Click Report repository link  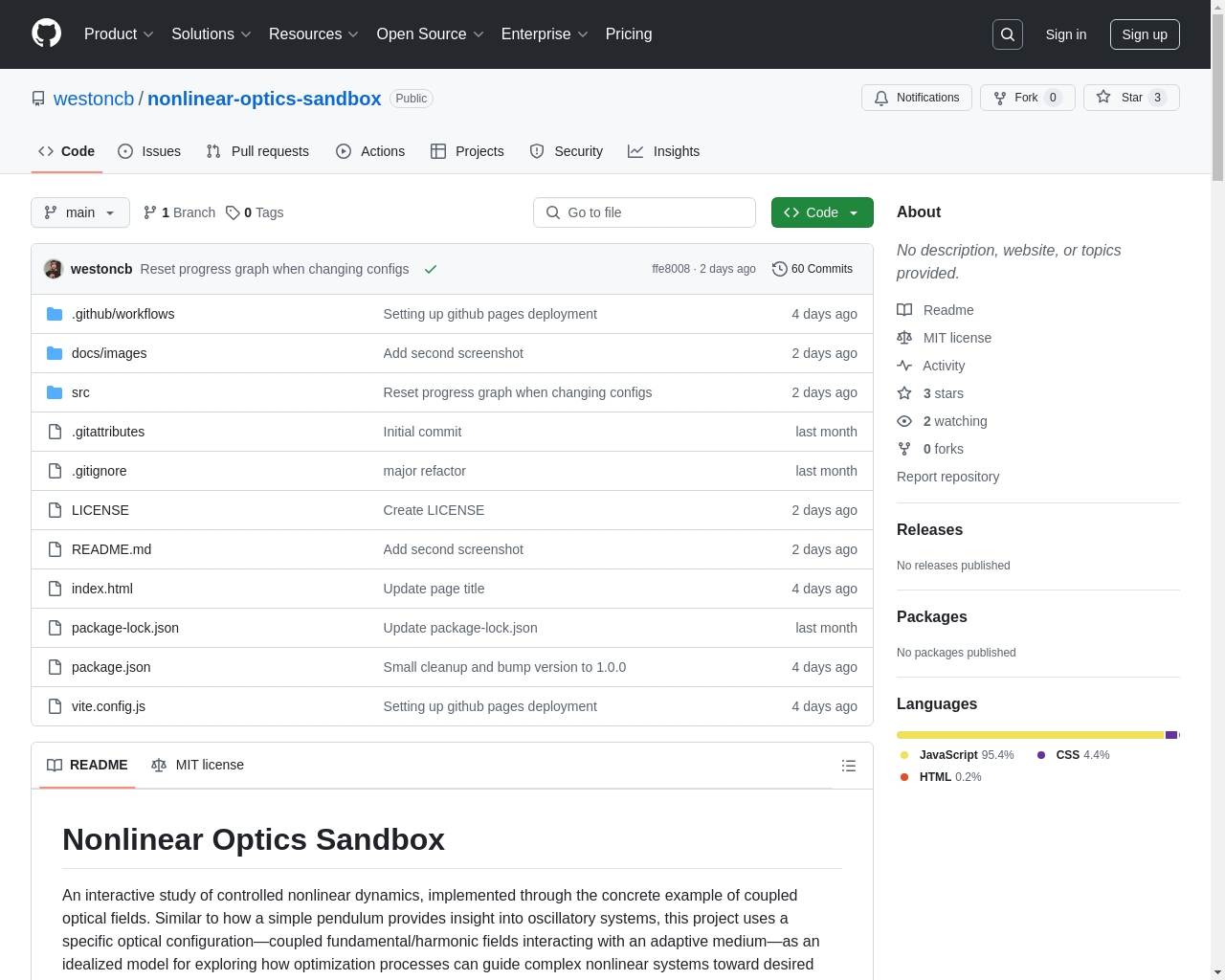click(x=947, y=477)
